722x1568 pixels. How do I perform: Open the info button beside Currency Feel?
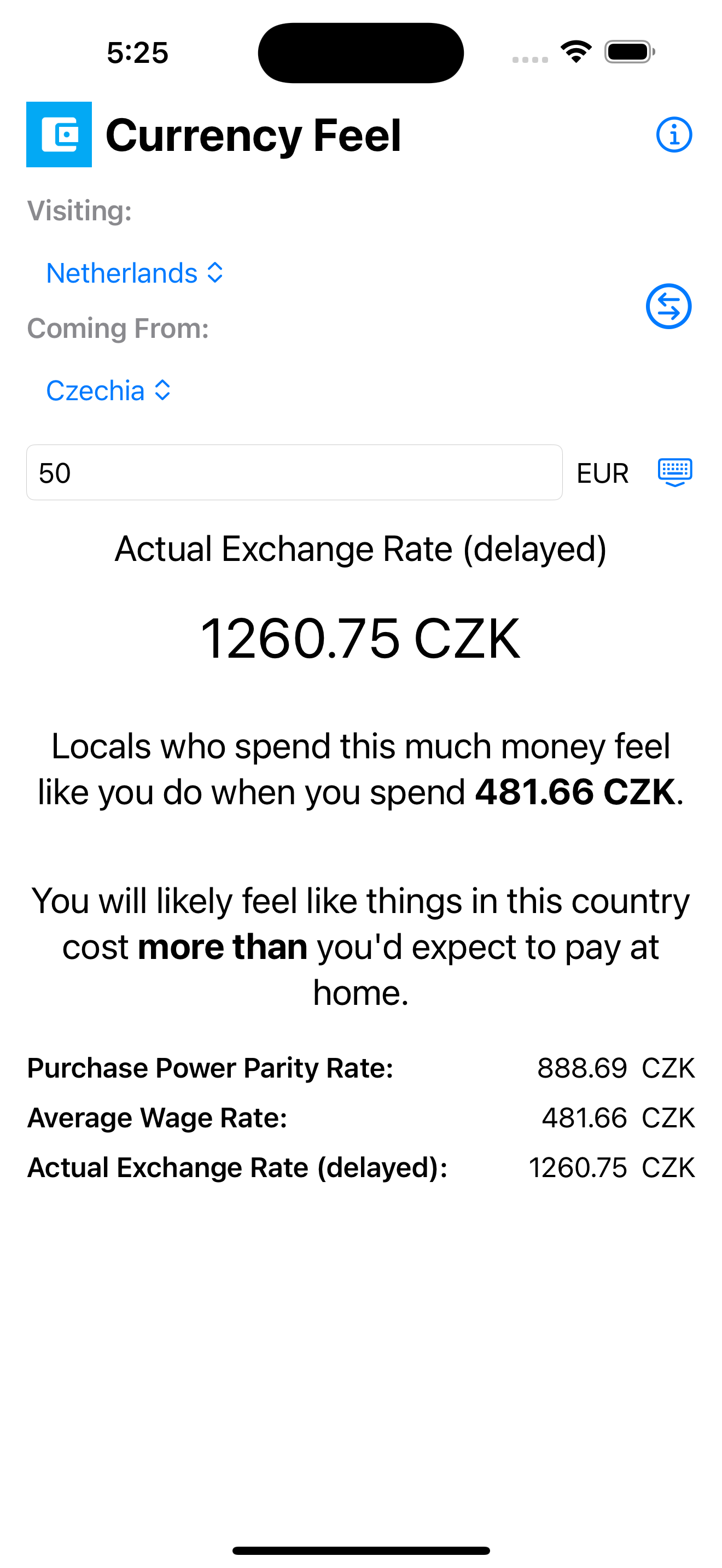pos(673,134)
